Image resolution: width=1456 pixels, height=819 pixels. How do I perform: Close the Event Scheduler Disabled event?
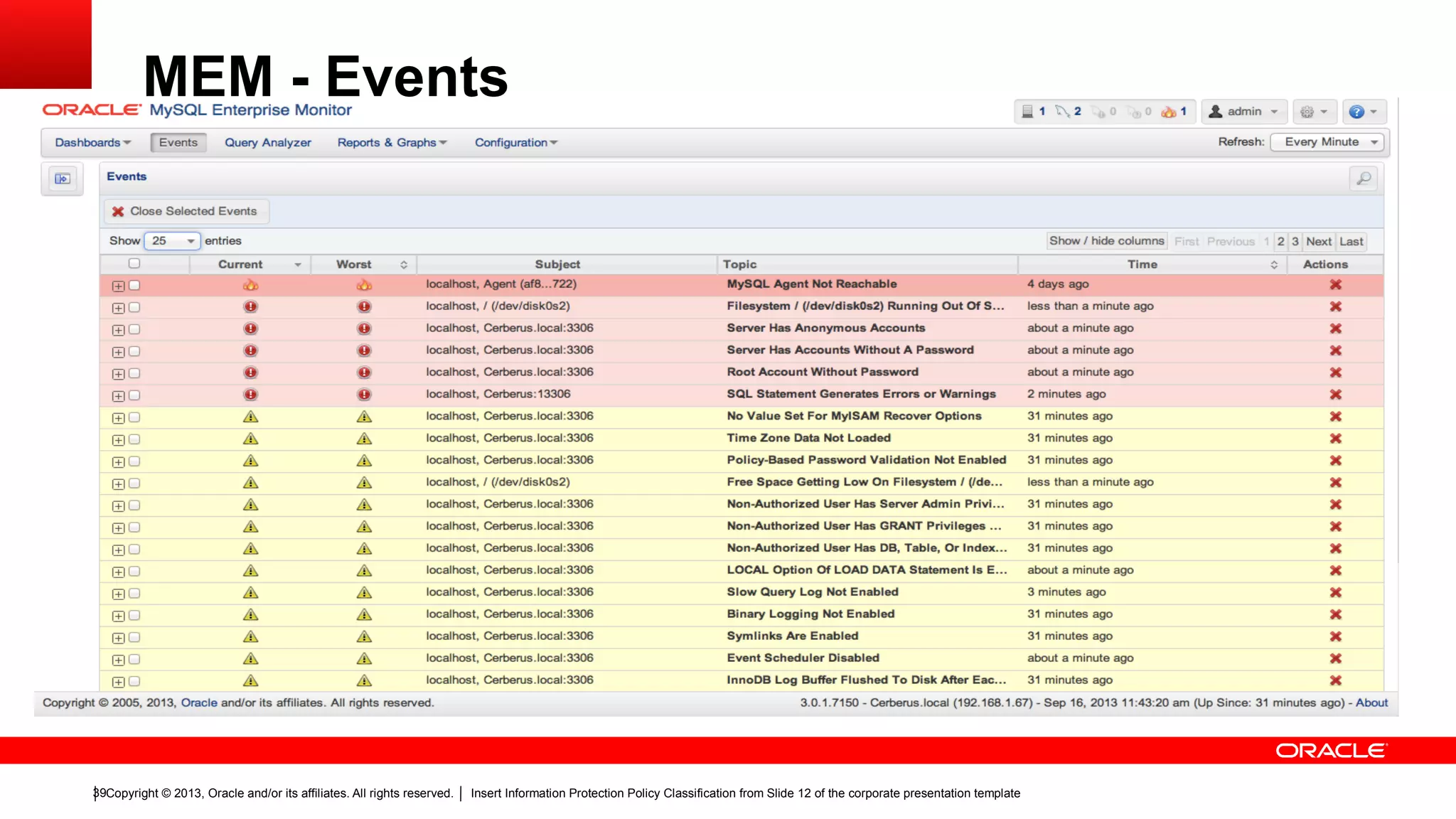[x=1335, y=658]
